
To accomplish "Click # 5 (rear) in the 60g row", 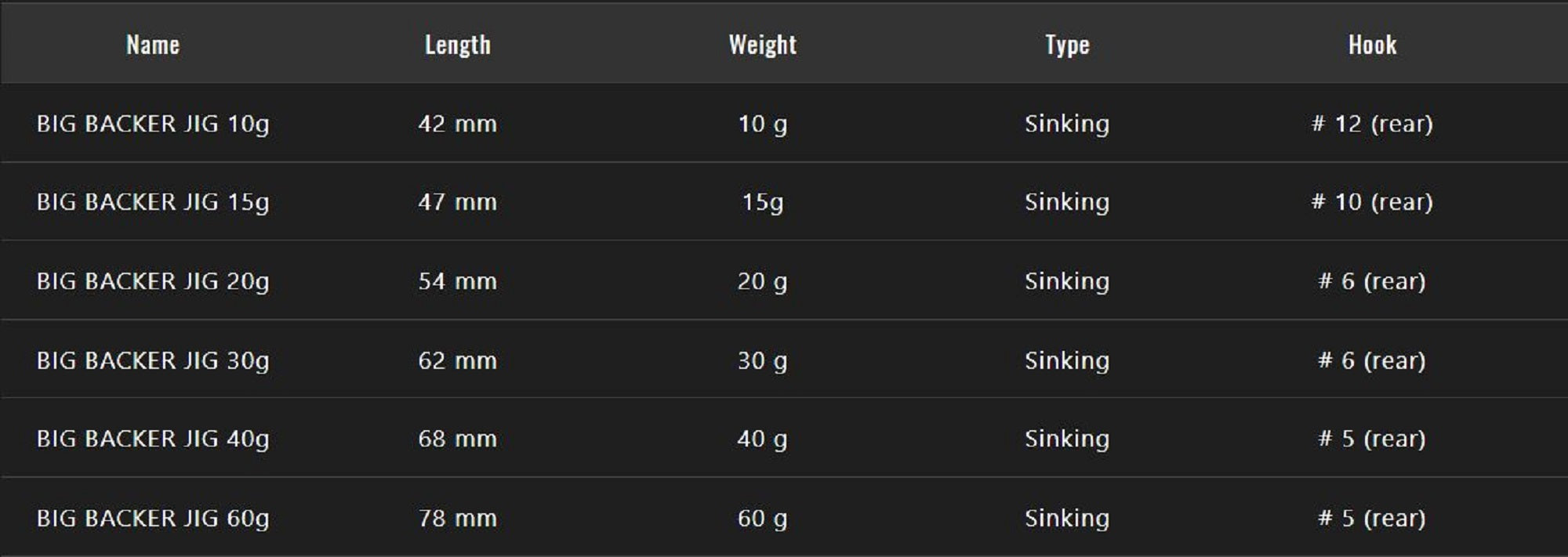I will (1372, 518).
